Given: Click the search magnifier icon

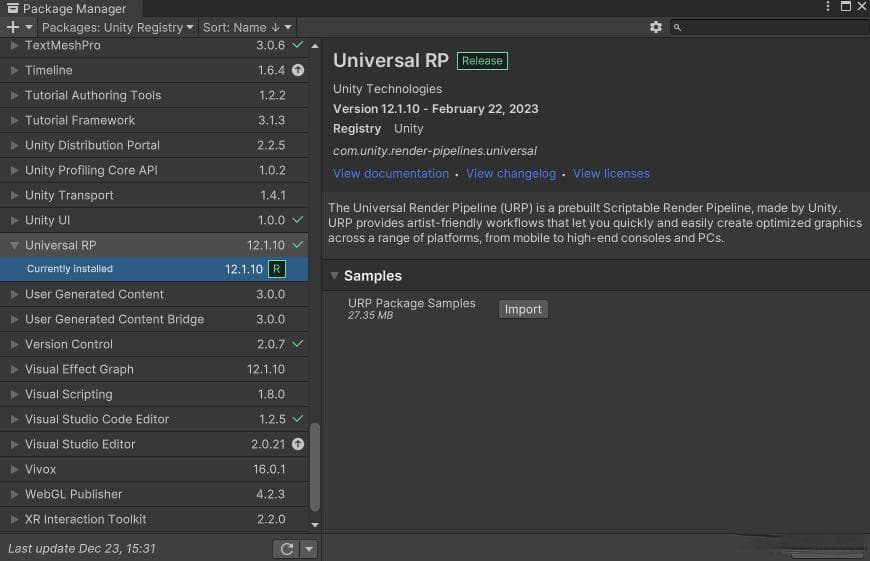Looking at the screenshot, I should pos(677,27).
